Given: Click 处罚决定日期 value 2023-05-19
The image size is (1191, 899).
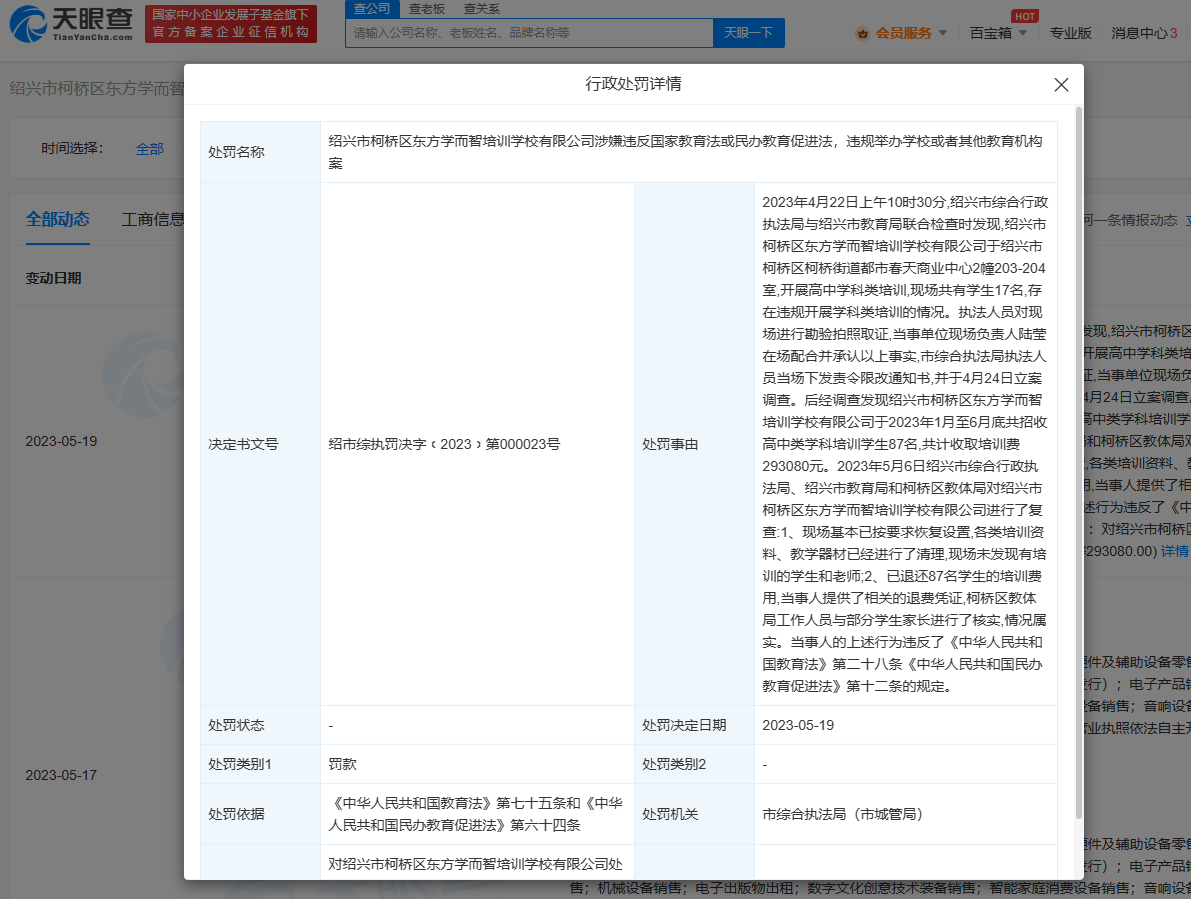Looking at the screenshot, I should pyautogui.click(x=798, y=725).
